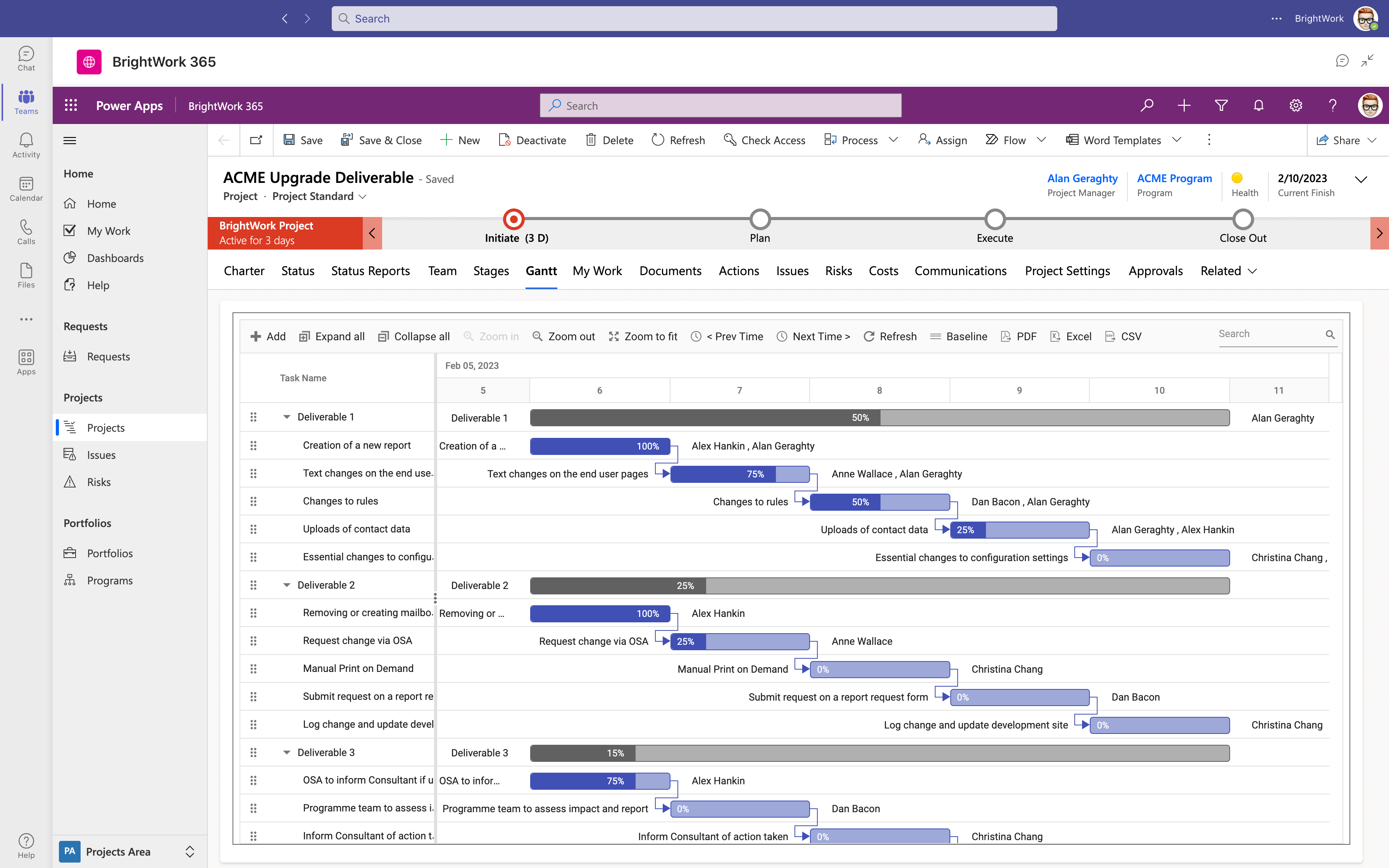Click the plus quick create icon
1389x868 pixels.
[x=1184, y=105]
